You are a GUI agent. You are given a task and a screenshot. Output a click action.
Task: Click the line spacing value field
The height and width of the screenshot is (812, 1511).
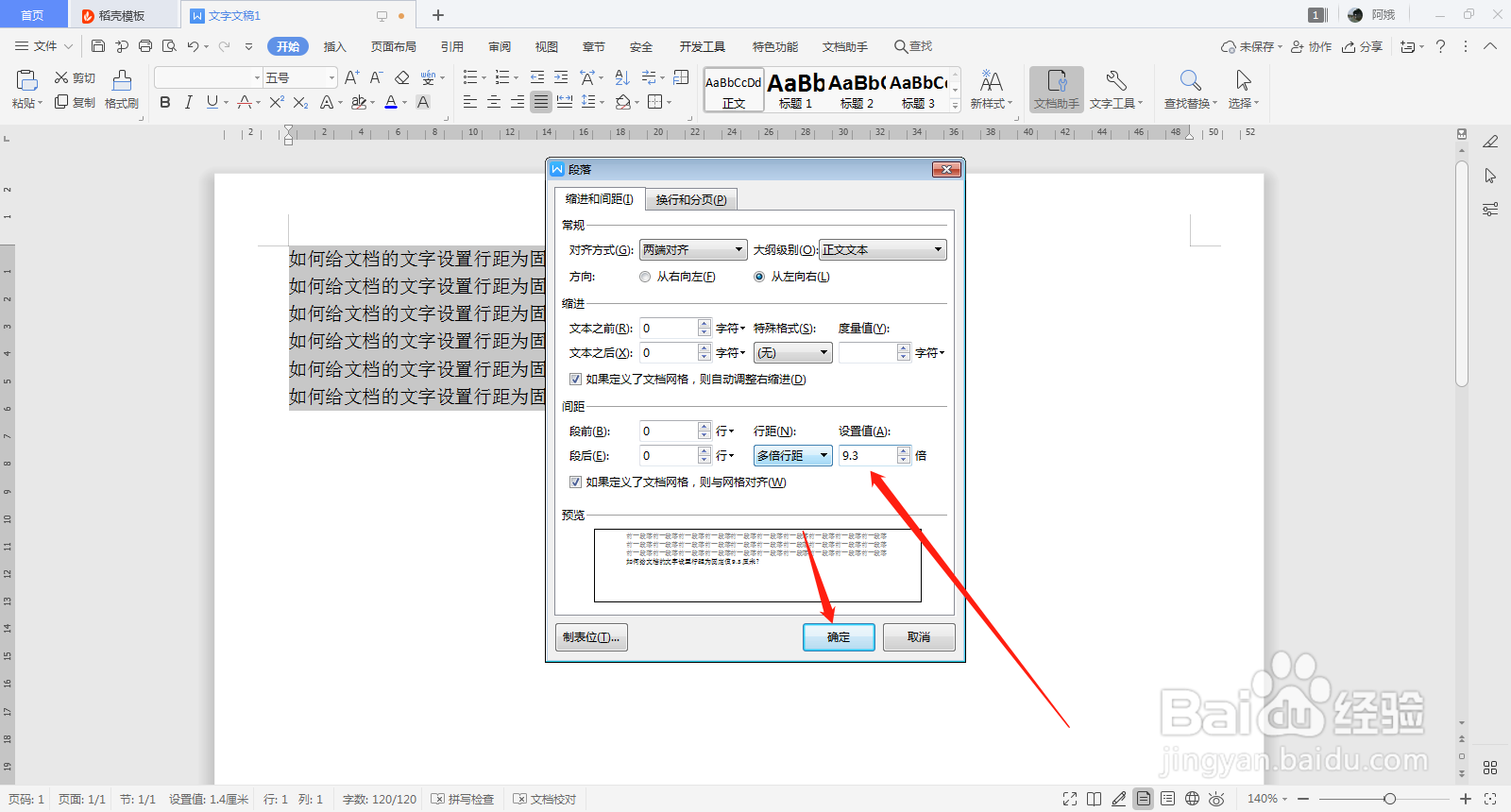868,455
